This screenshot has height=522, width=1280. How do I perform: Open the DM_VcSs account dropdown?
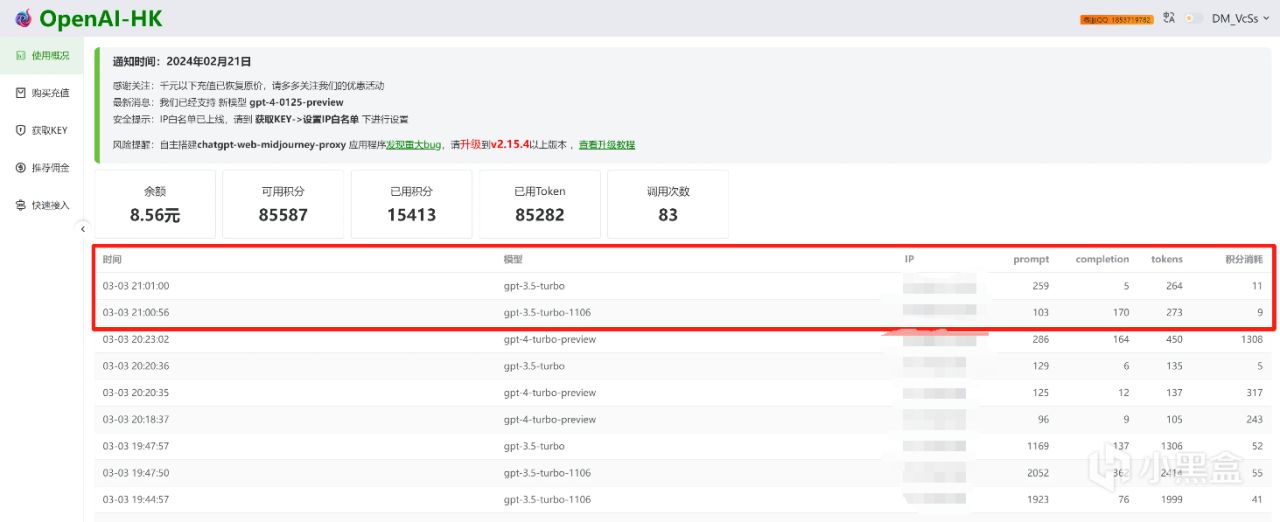coord(1240,18)
